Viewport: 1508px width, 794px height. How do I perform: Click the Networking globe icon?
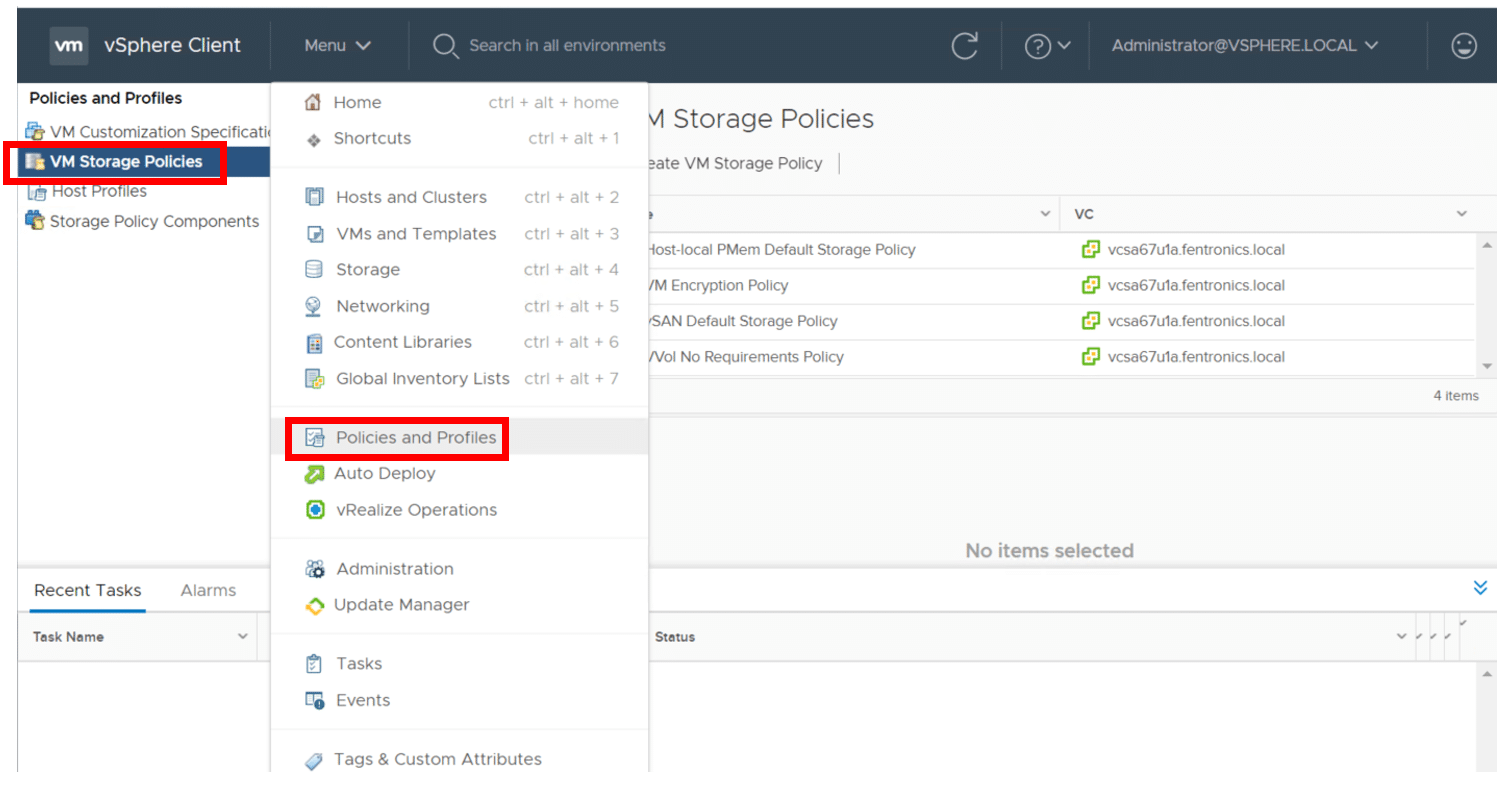(x=314, y=306)
